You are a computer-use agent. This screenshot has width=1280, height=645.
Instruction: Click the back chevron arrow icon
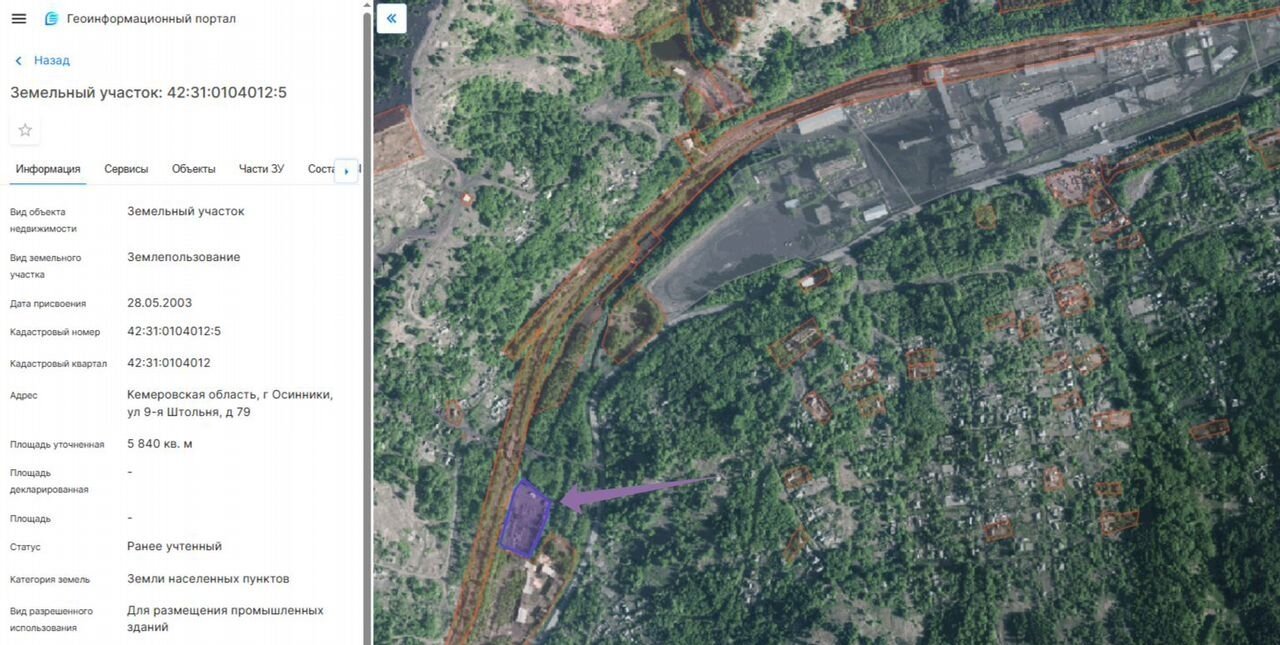18,61
